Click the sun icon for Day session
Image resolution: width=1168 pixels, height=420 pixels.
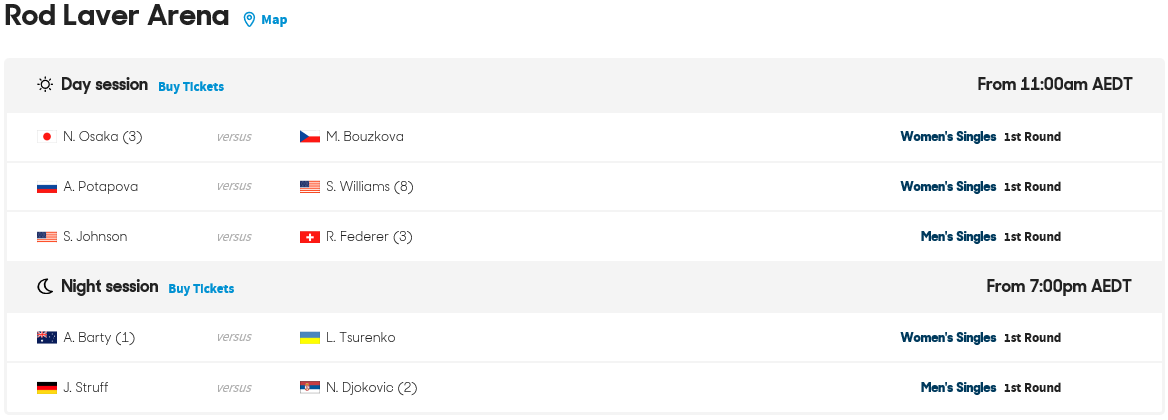click(x=45, y=85)
